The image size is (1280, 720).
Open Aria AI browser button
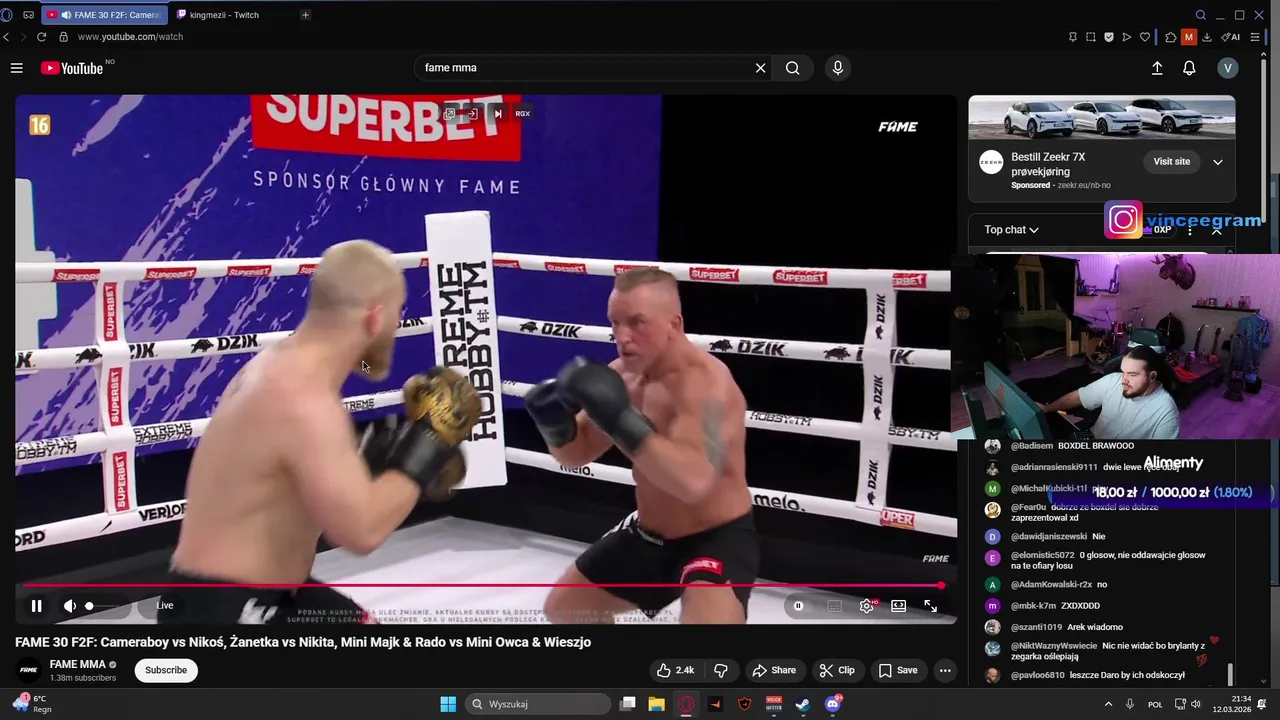pos(1231,37)
